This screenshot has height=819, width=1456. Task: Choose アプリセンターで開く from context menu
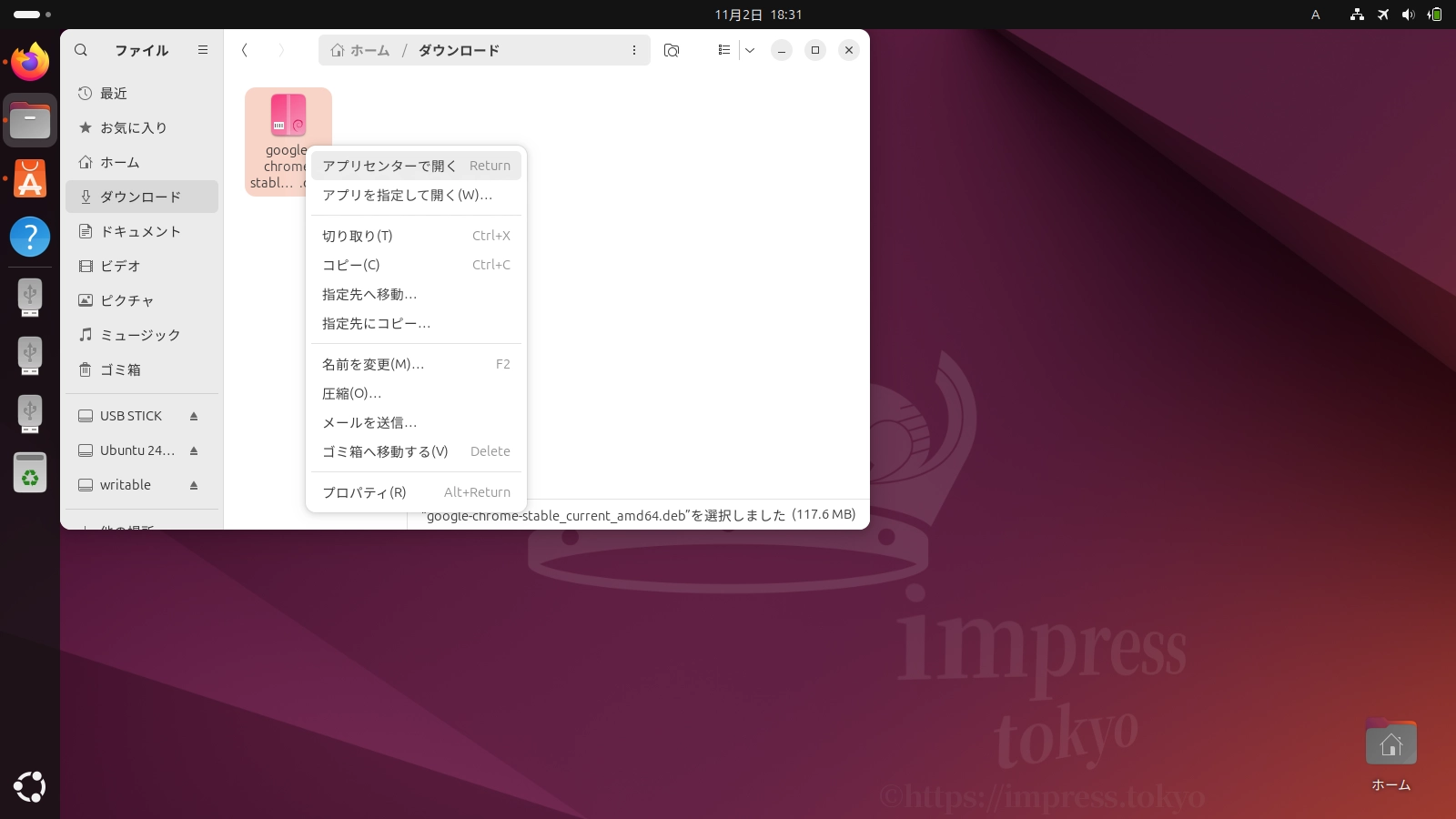click(416, 166)
